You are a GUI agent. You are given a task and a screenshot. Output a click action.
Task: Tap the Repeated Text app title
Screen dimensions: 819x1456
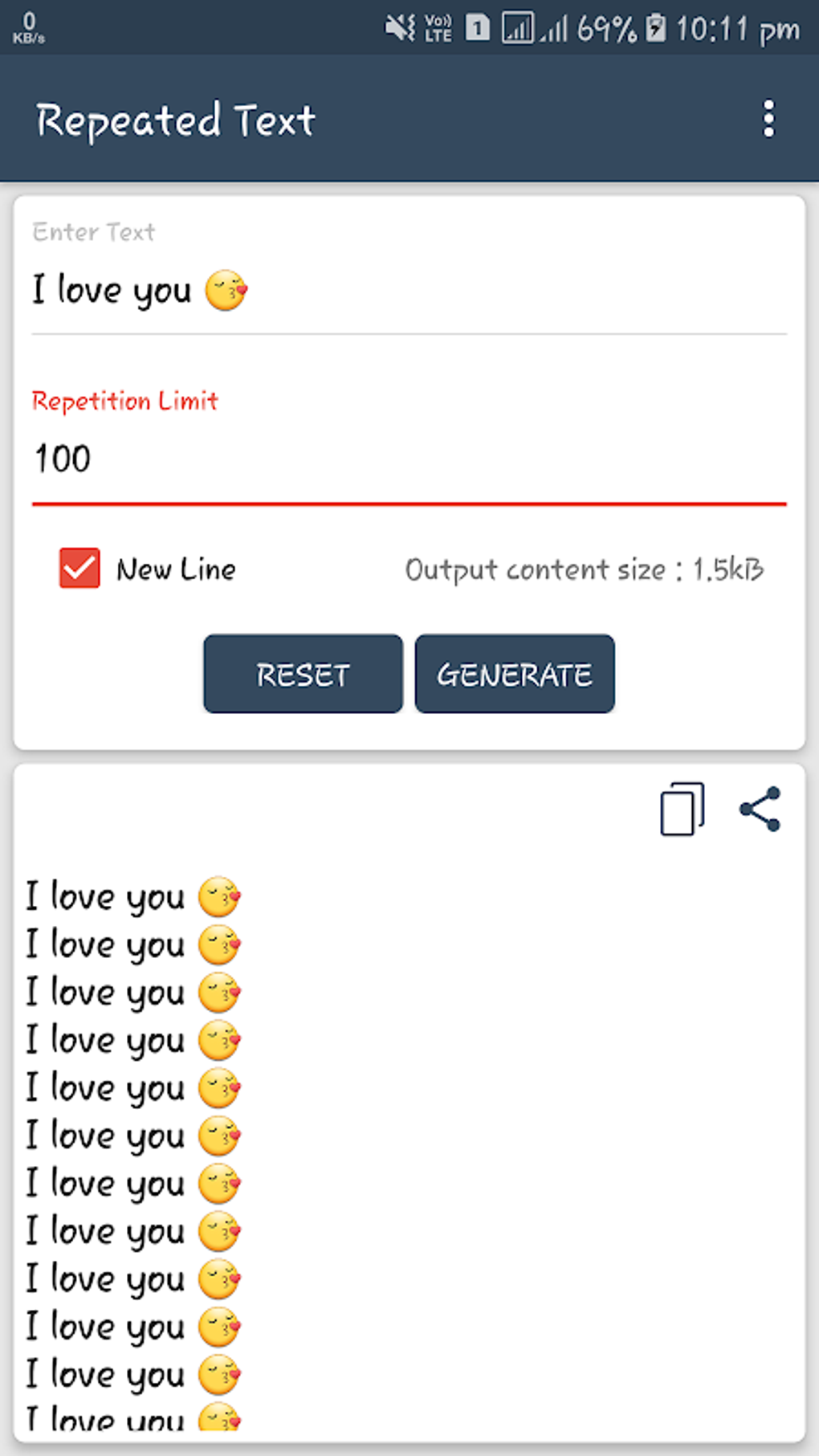tap(175, 120)
